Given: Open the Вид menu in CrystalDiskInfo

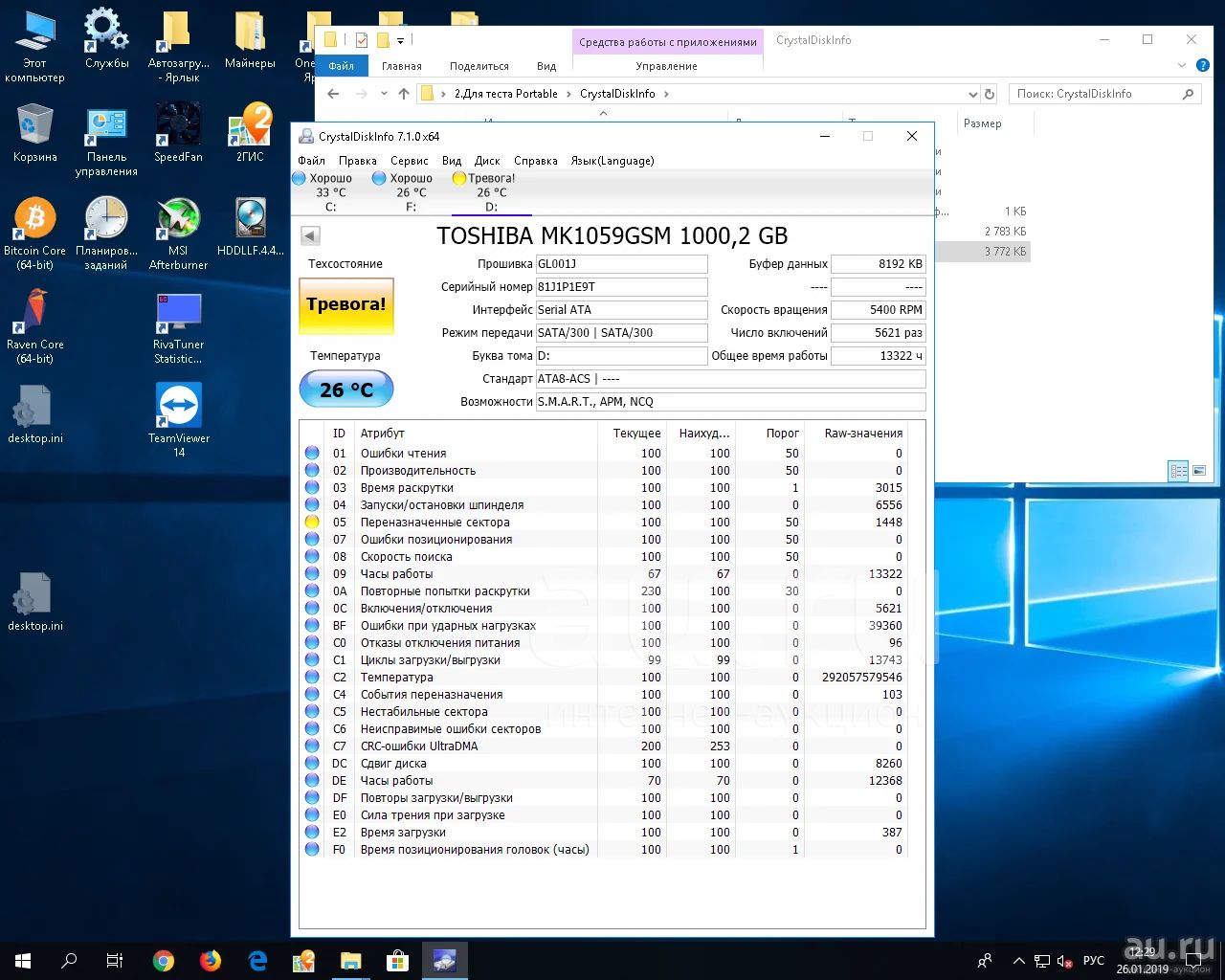Looking at the screenshot, I should pos(452,161).
